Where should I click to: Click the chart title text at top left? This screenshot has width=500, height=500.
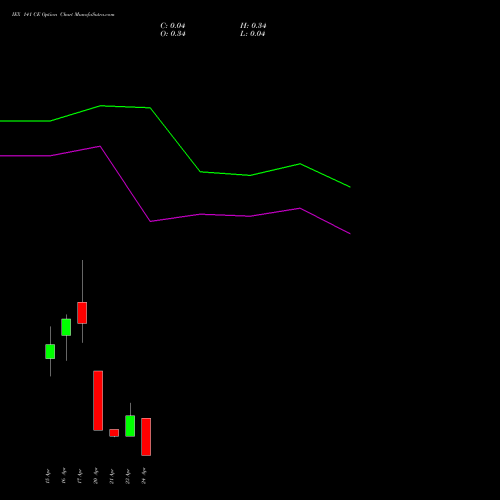pyautogui.click(x=63, y=15)
